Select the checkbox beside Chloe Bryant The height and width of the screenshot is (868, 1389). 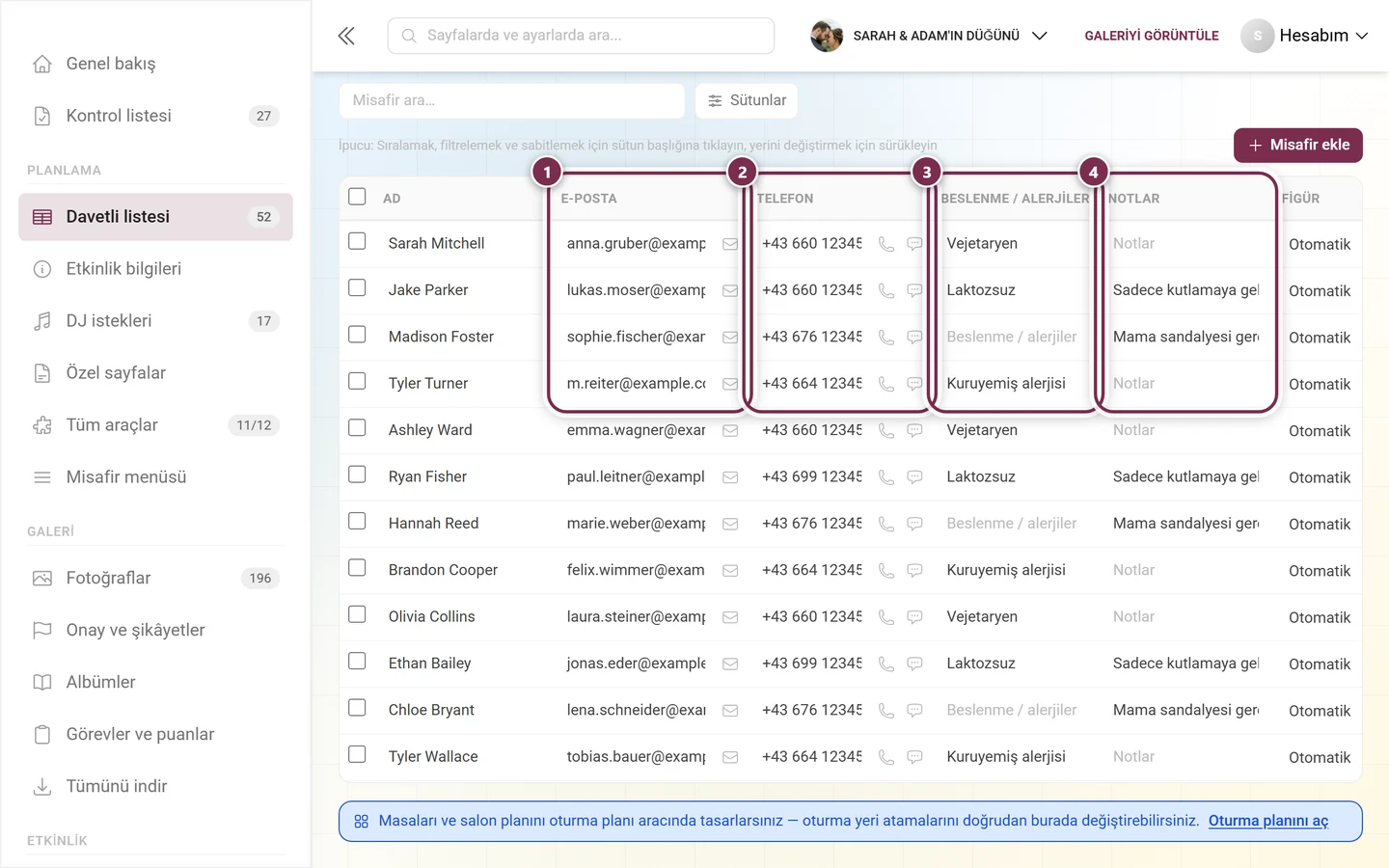point(357,707)
